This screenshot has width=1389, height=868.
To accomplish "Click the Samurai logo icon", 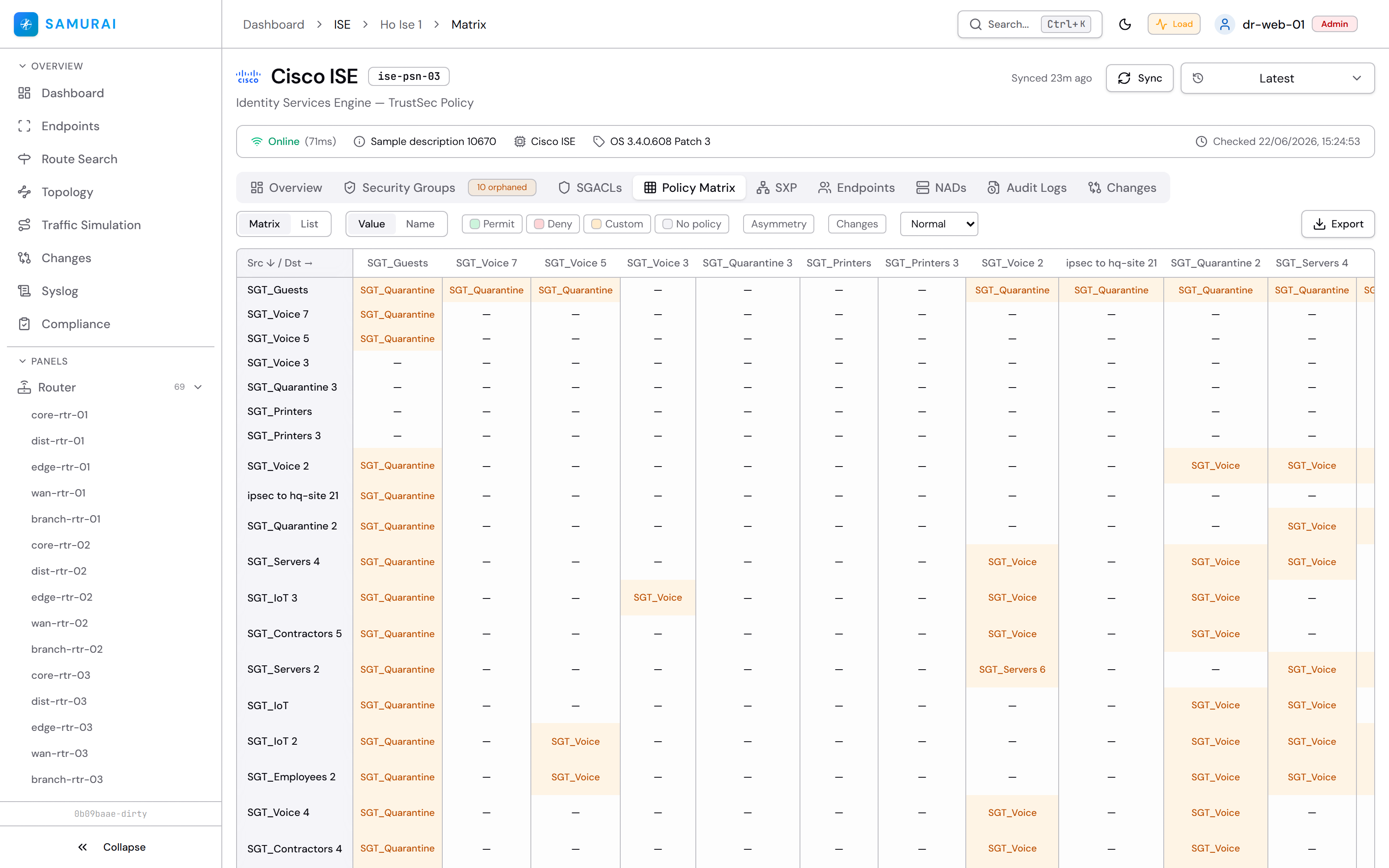I will point(26,24).
